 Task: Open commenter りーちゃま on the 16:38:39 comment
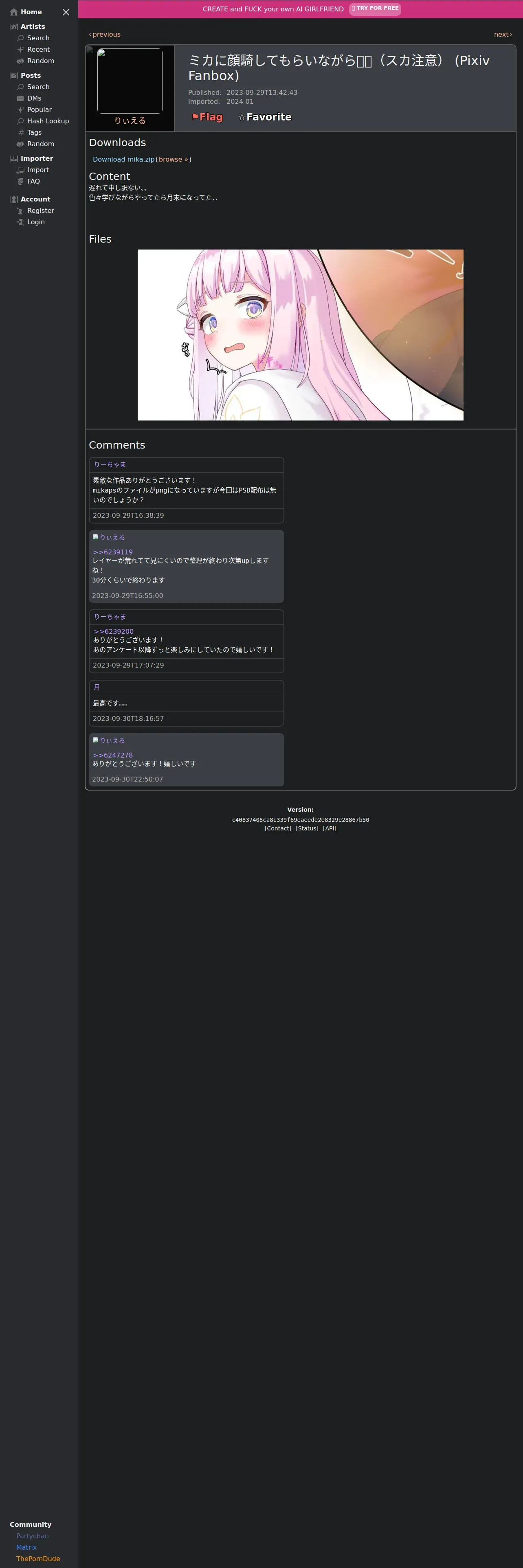pyautogui.click(x=110, y=464)
